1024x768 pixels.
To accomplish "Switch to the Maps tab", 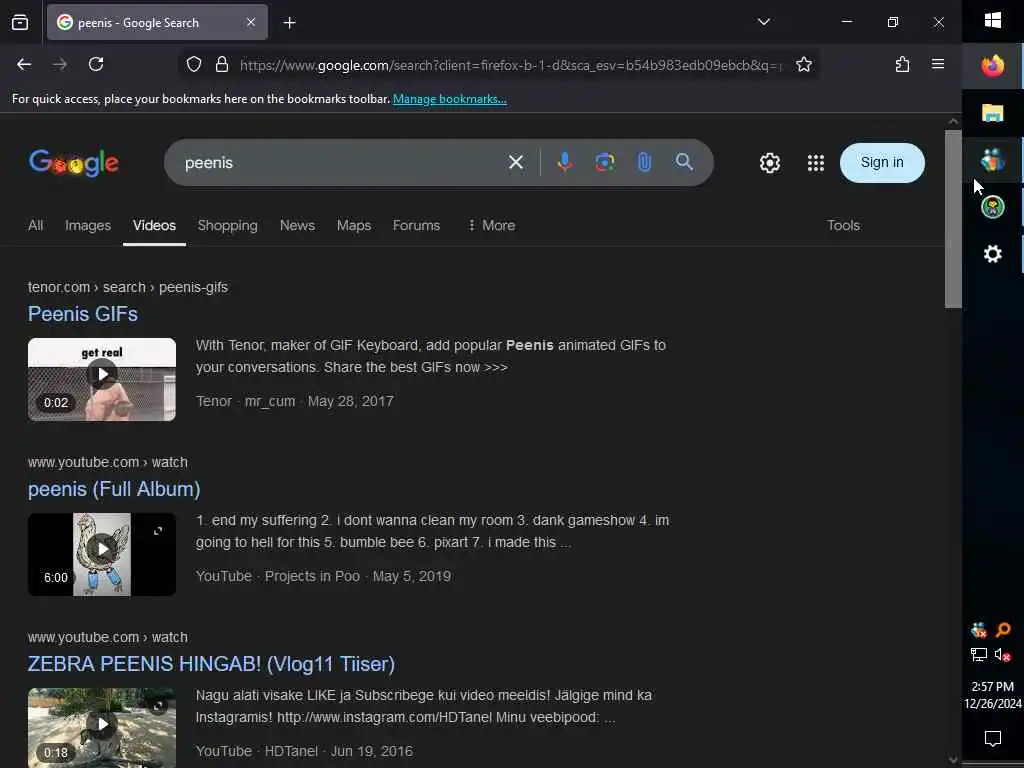I will pos(354,225).
